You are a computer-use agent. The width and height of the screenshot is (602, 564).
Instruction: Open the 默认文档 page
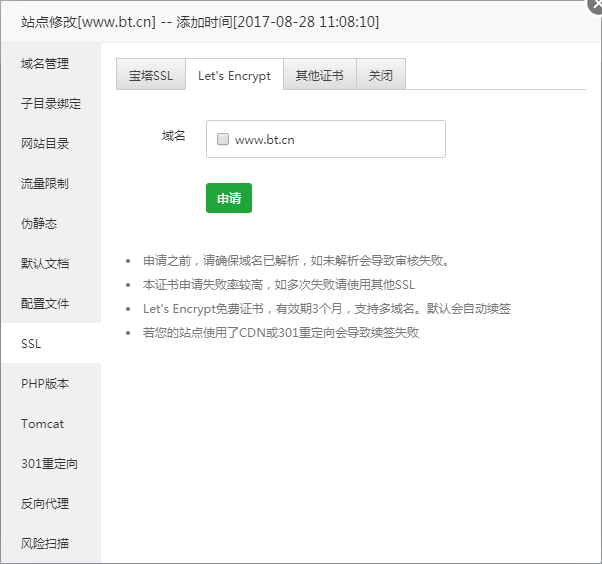[x=46, y=264]
